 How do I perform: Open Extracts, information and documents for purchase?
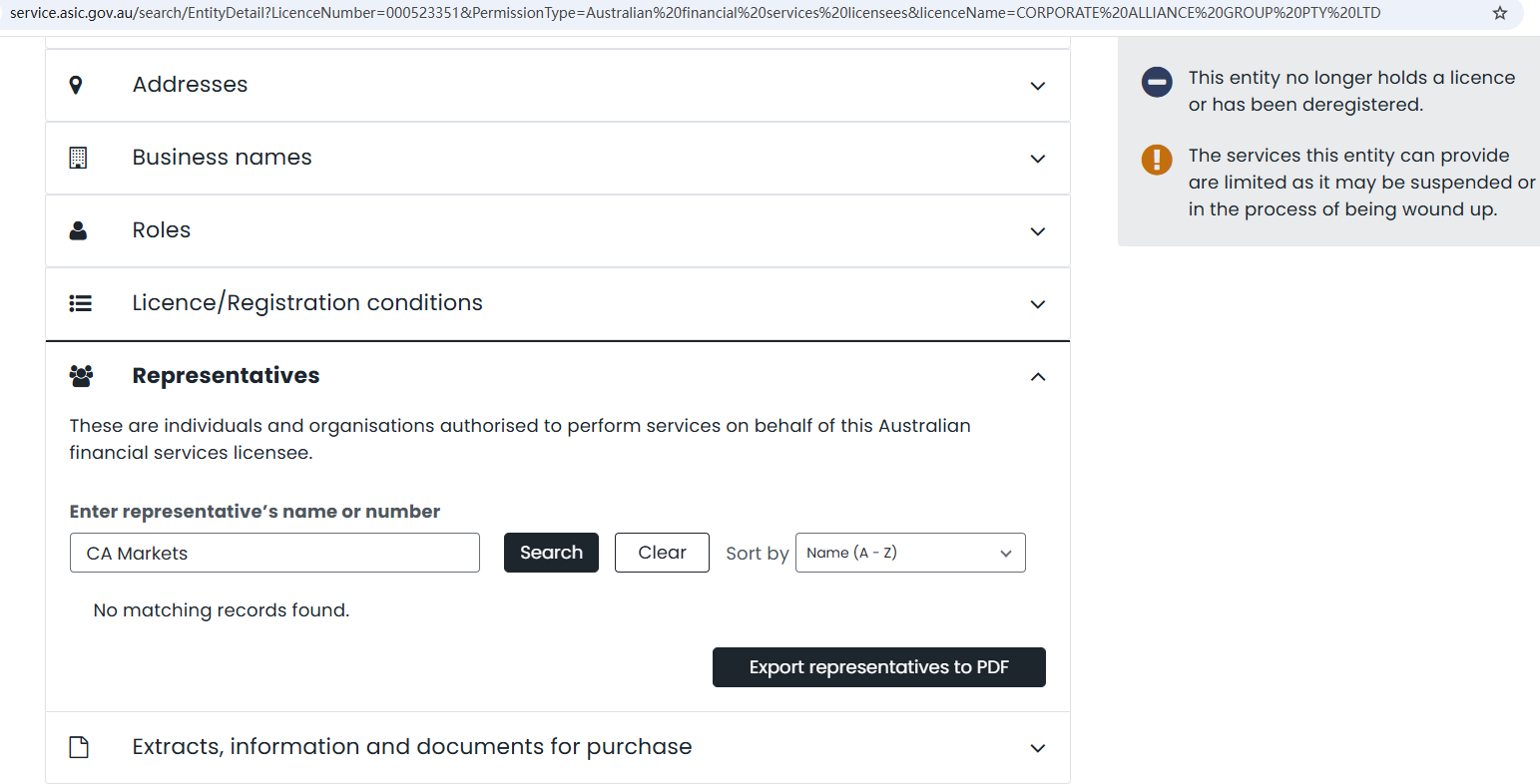coord(411,747)
